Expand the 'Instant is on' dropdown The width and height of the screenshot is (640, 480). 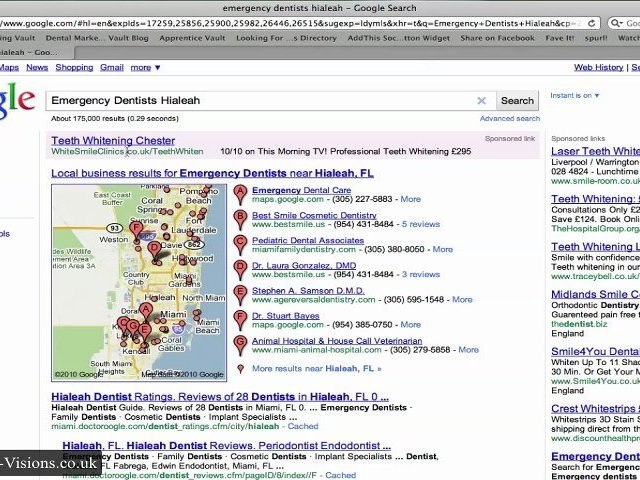pyautogui.click(x=575, y=96)
